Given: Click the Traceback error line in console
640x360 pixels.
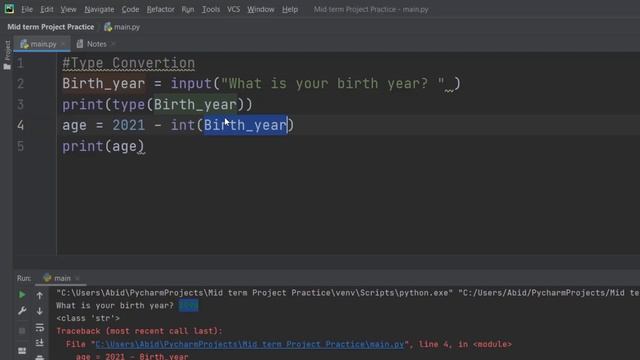Looking at the screenshot, I should click(x=140, y=331).
